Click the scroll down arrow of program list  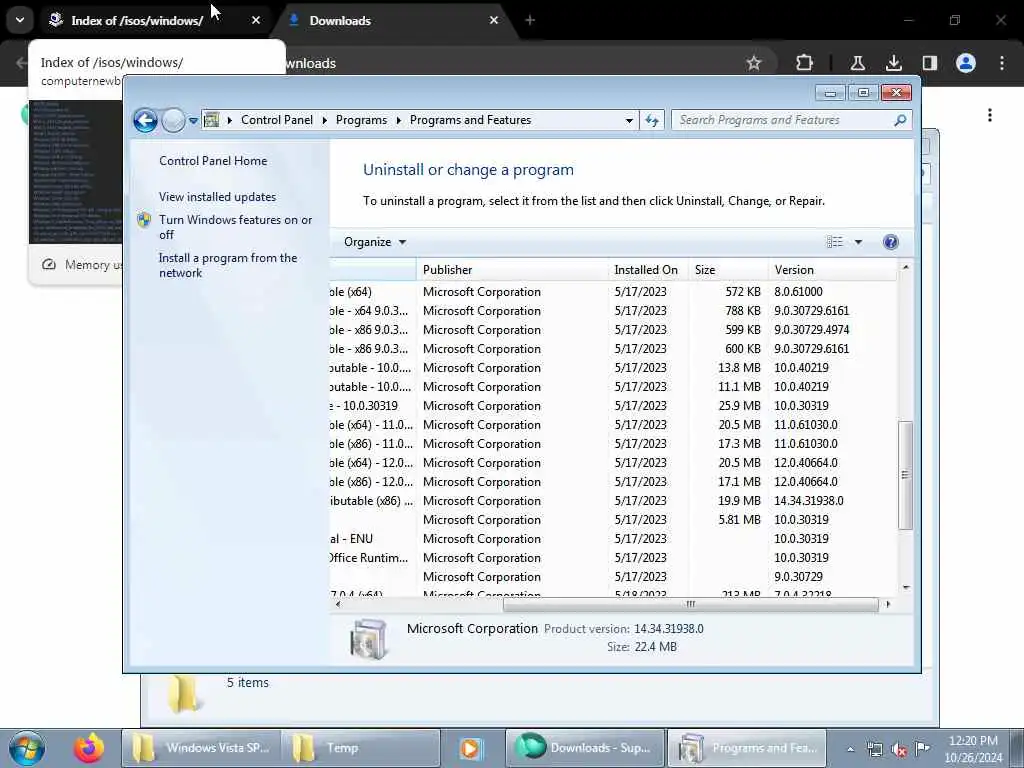(905, 588)
